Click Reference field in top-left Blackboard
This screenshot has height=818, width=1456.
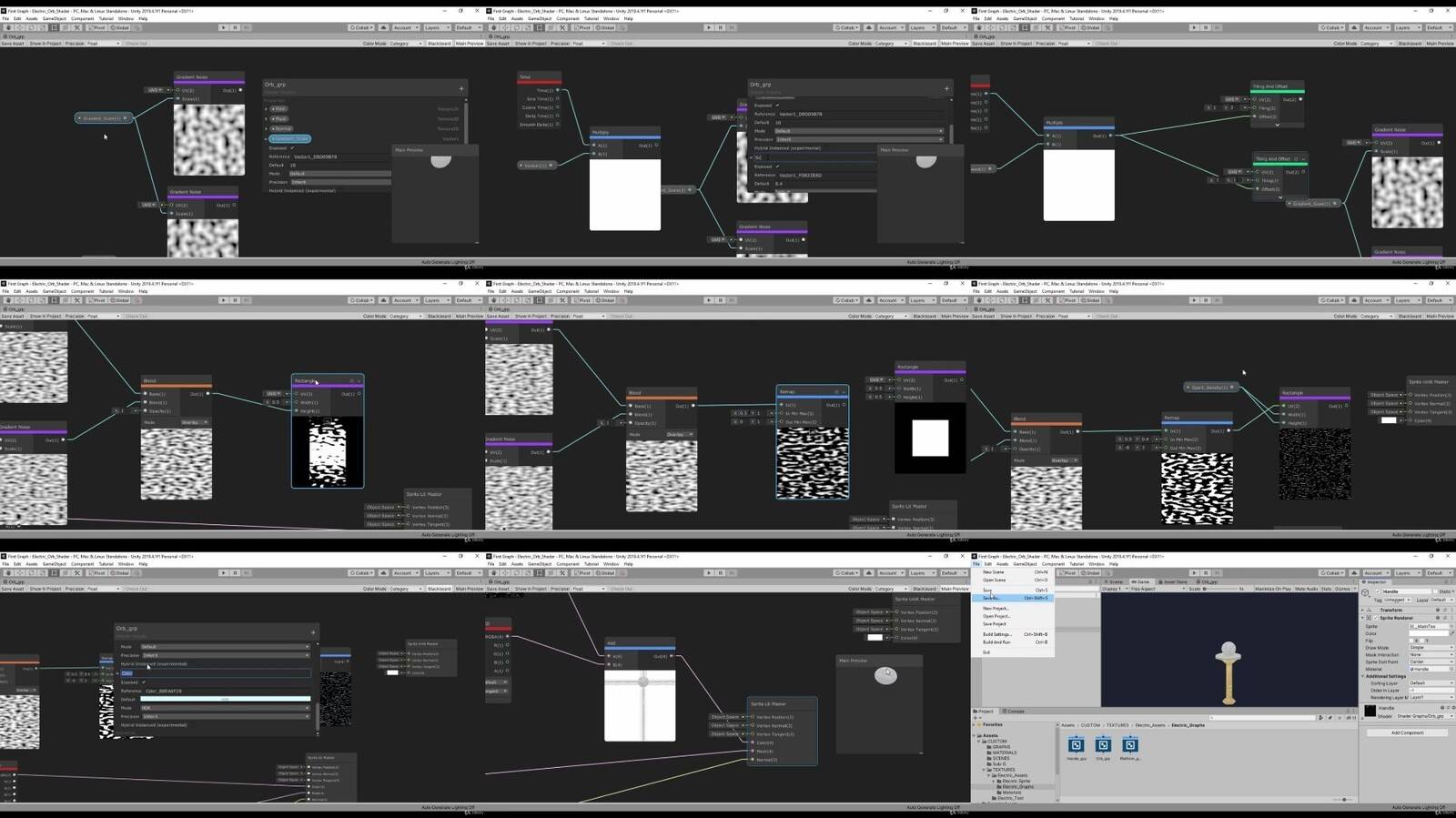[342, 157]
